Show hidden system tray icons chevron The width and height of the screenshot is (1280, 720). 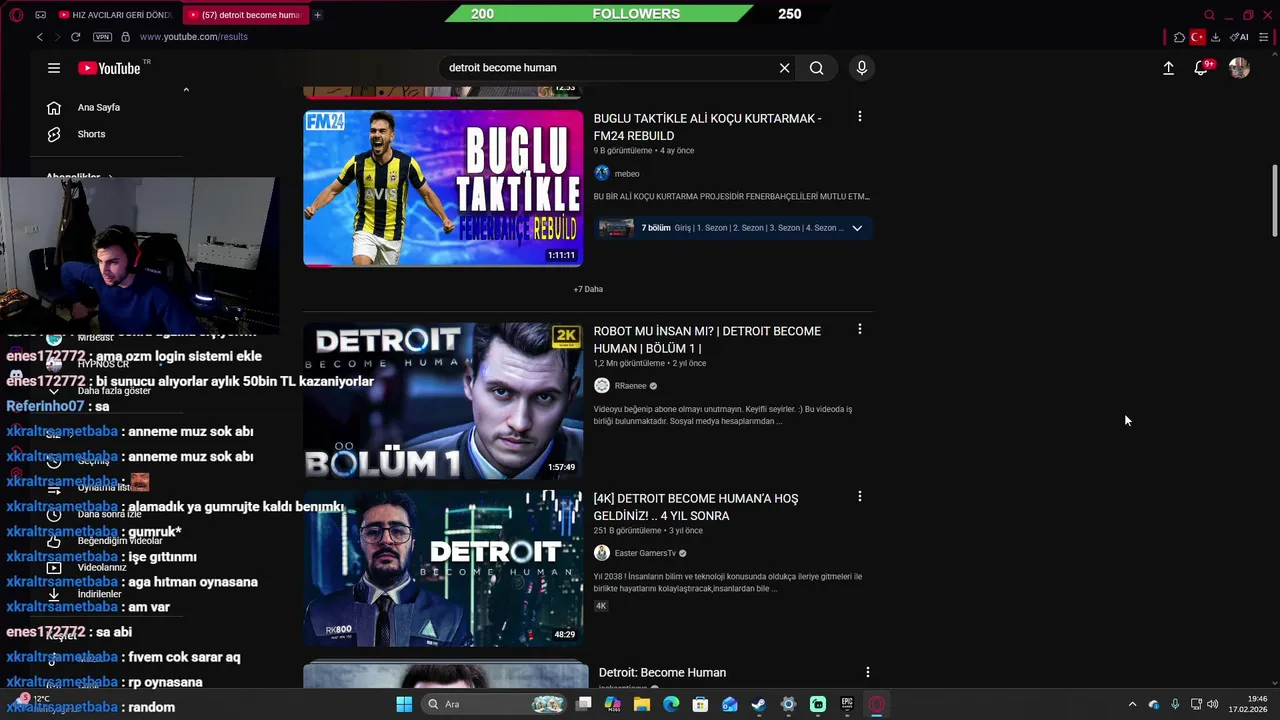click(1132, 704)
